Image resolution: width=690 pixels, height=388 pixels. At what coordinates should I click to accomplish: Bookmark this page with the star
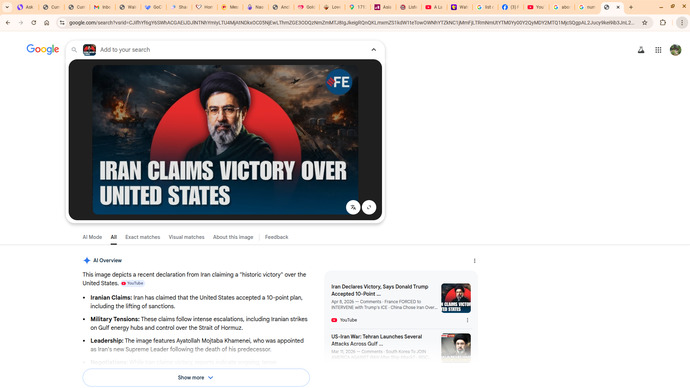pyautogui.click(x=645, y=22)
